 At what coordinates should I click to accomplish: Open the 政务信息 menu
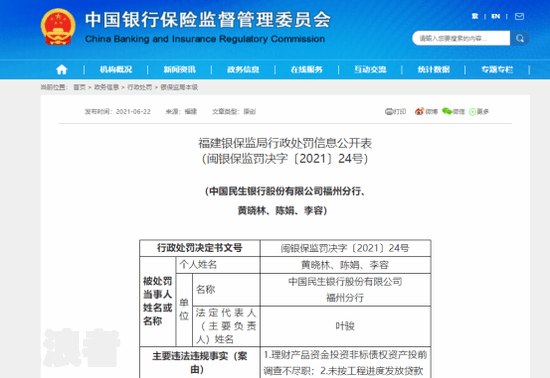pos(243,69)
